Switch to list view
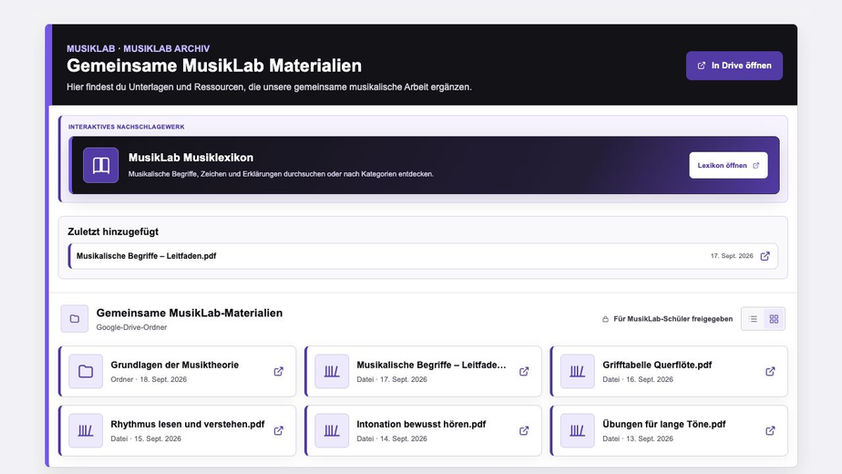 tap(753, 319)
